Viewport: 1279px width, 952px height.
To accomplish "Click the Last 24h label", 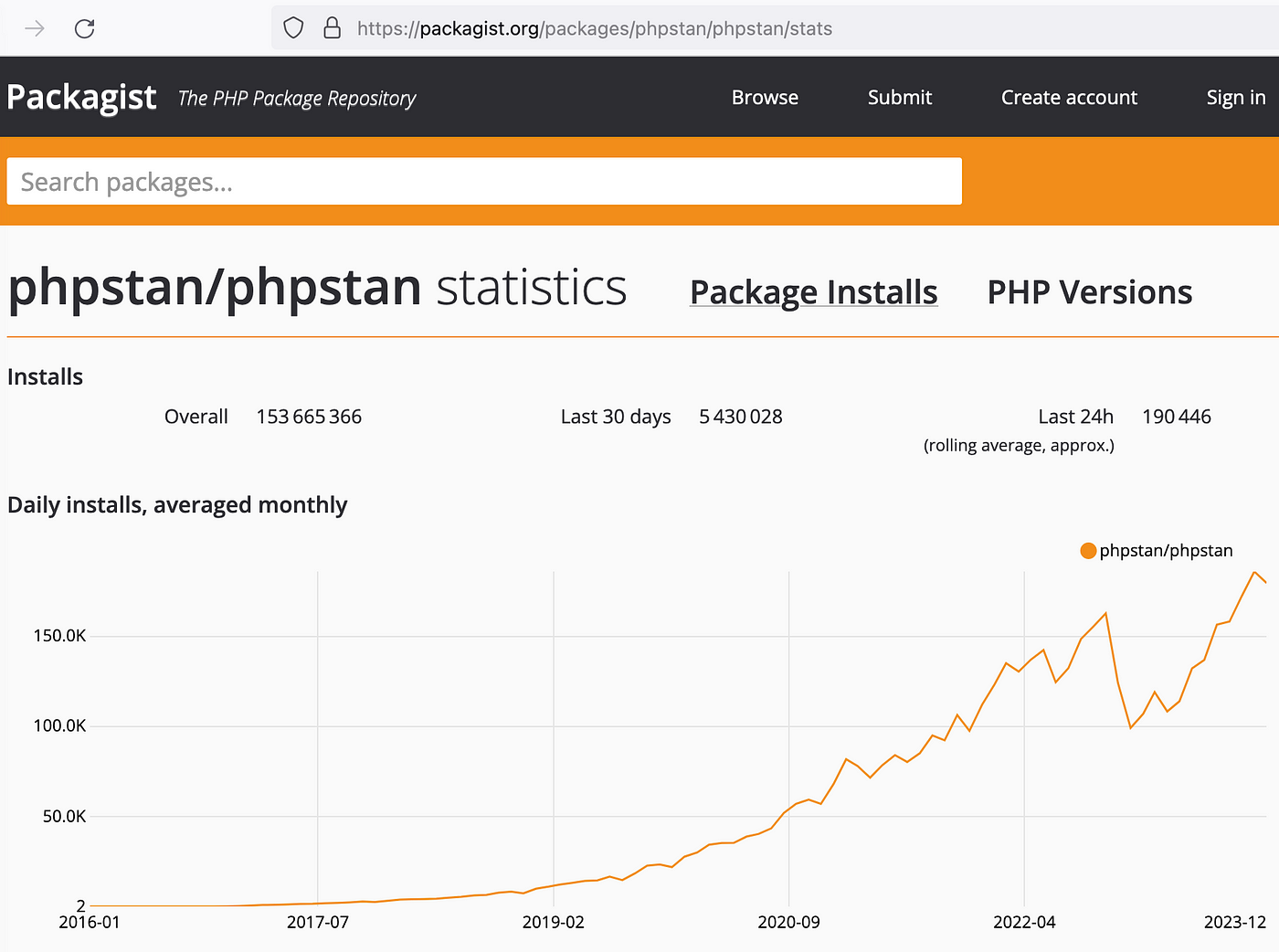I will pos(1076,417).
